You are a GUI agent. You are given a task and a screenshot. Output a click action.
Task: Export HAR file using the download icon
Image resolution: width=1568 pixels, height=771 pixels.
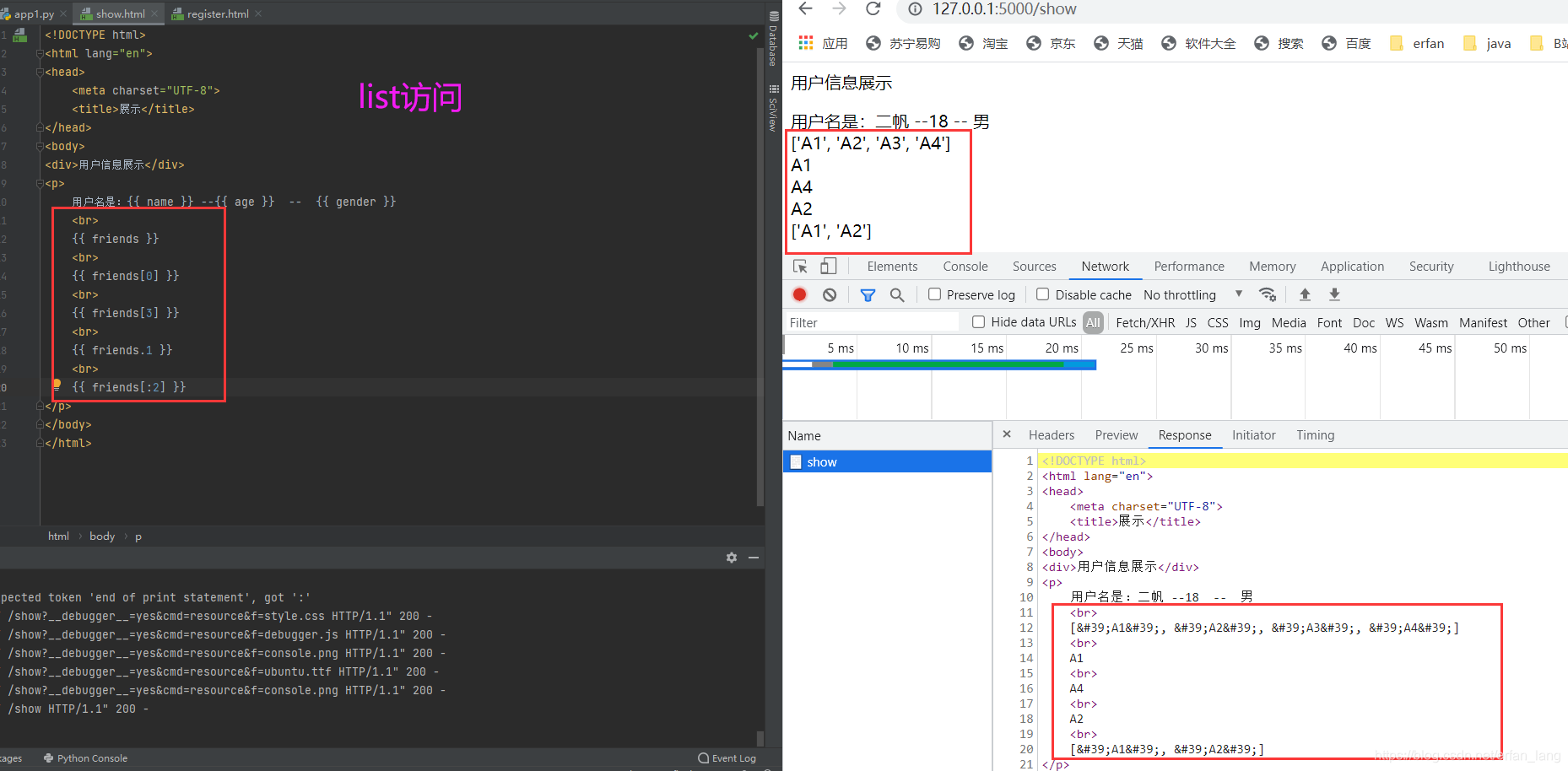click(1334, 294)
